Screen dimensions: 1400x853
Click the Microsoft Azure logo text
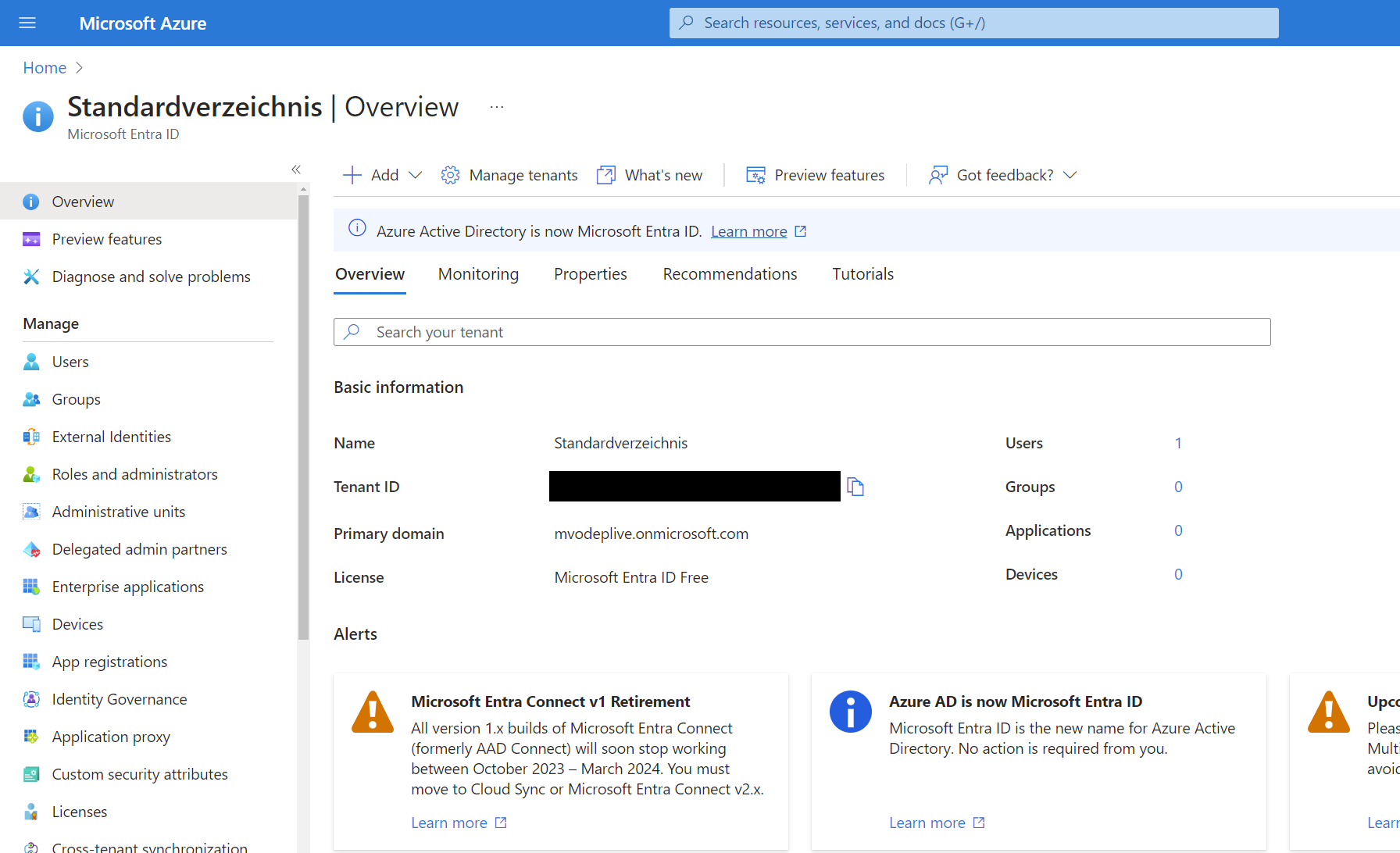coord(142,23)
